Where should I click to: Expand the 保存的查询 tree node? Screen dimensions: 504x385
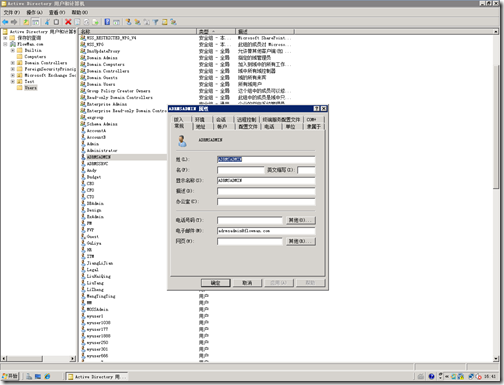pyautogui.click(x=5, y=38)
